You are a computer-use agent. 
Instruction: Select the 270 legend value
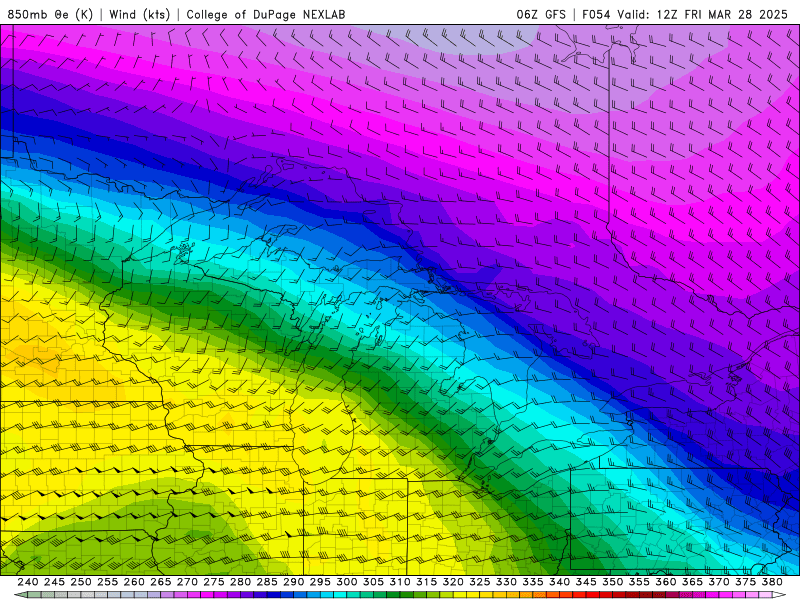pos(187,582)
